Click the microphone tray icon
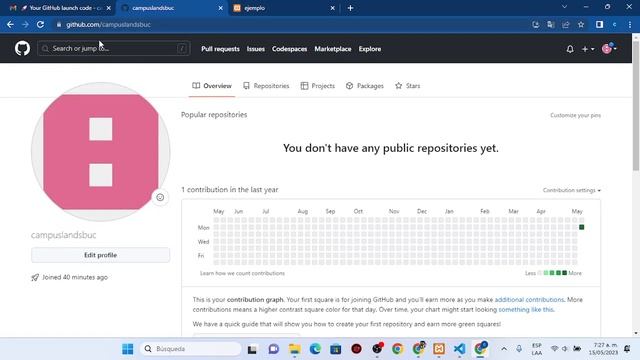Screen dimensions: 640x360 [519, 349]
